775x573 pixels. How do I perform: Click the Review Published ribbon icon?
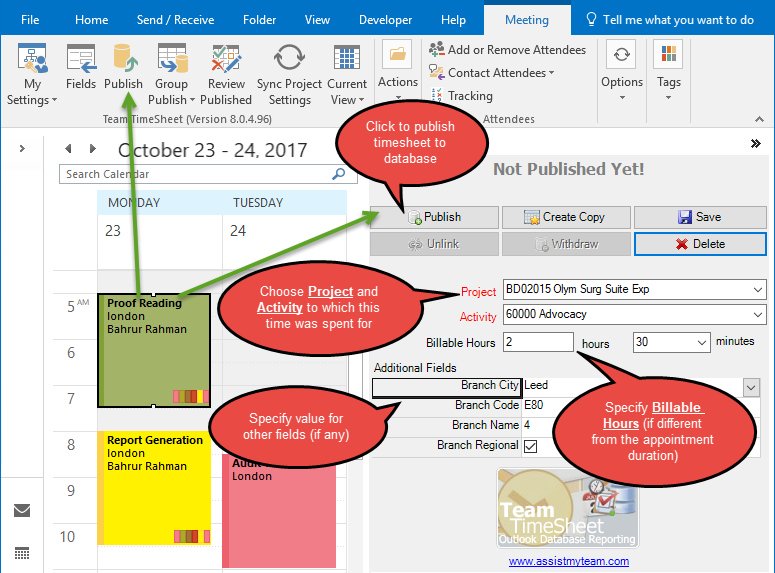(x=226, y=60)
